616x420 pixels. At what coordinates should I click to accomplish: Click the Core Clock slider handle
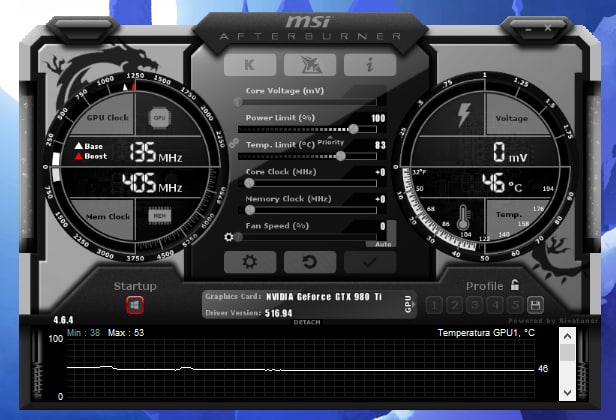[x=249, y=183]
